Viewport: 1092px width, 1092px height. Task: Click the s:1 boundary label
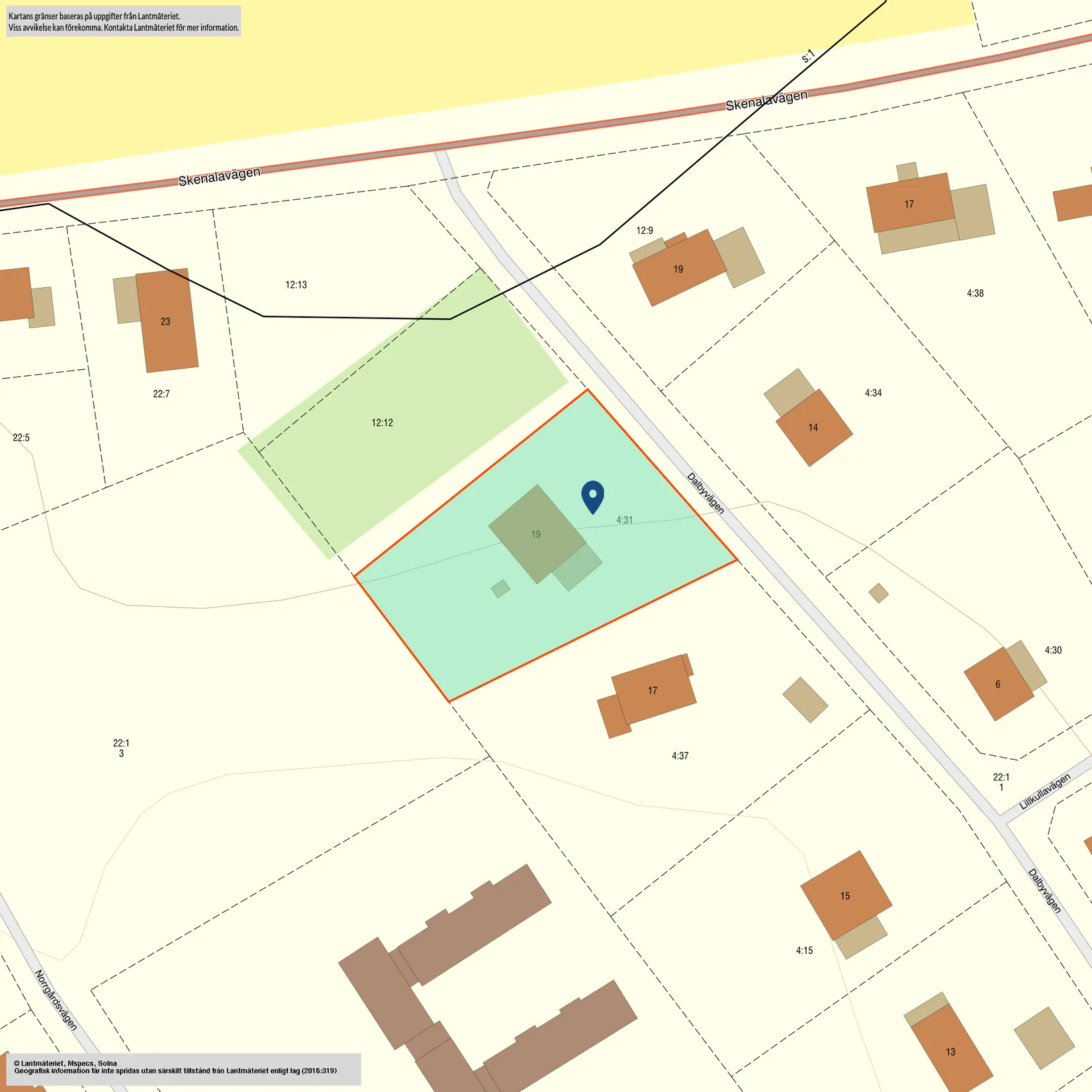point(807,56)
